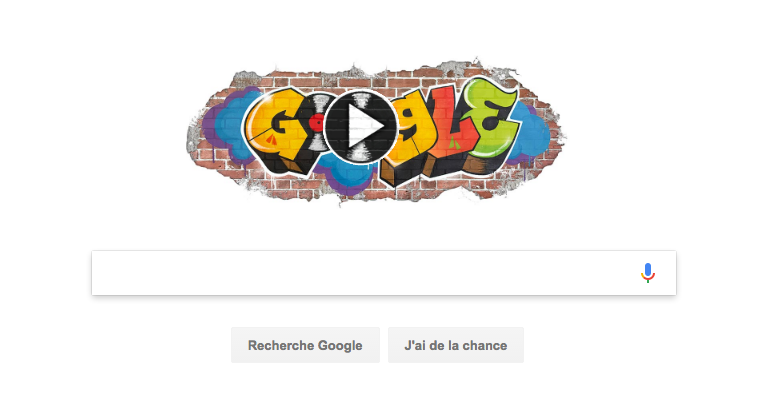
Task: Click the yellow lowercase graffiti g
Action: (411, 140)
